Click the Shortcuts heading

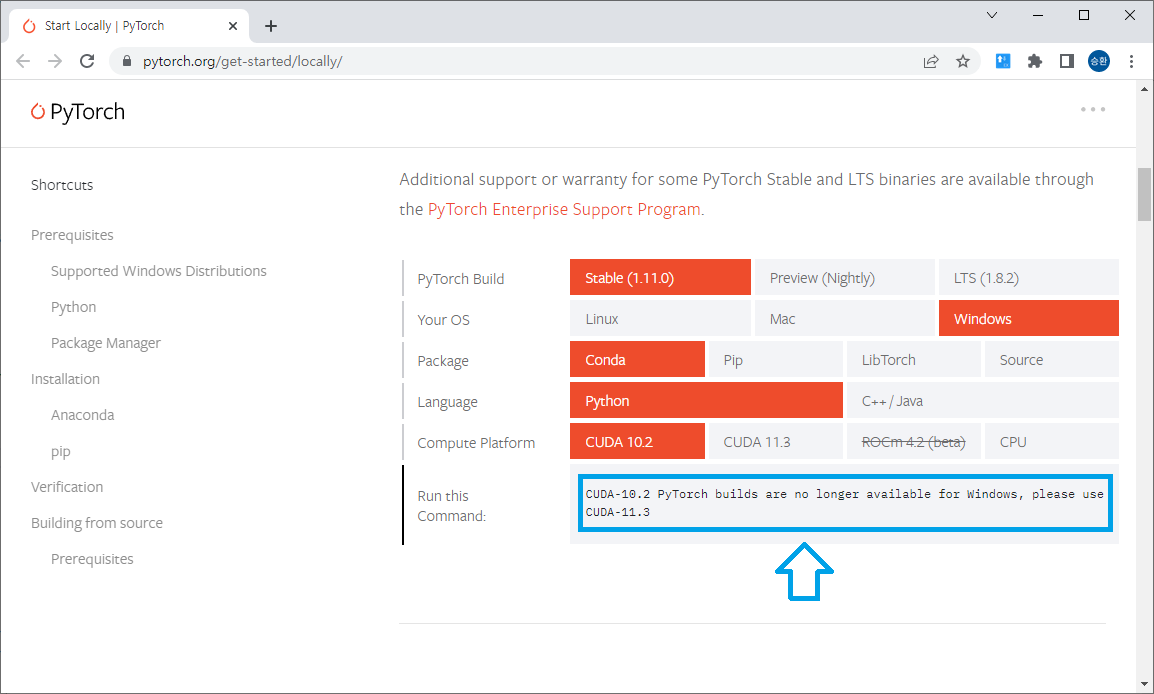62,185
